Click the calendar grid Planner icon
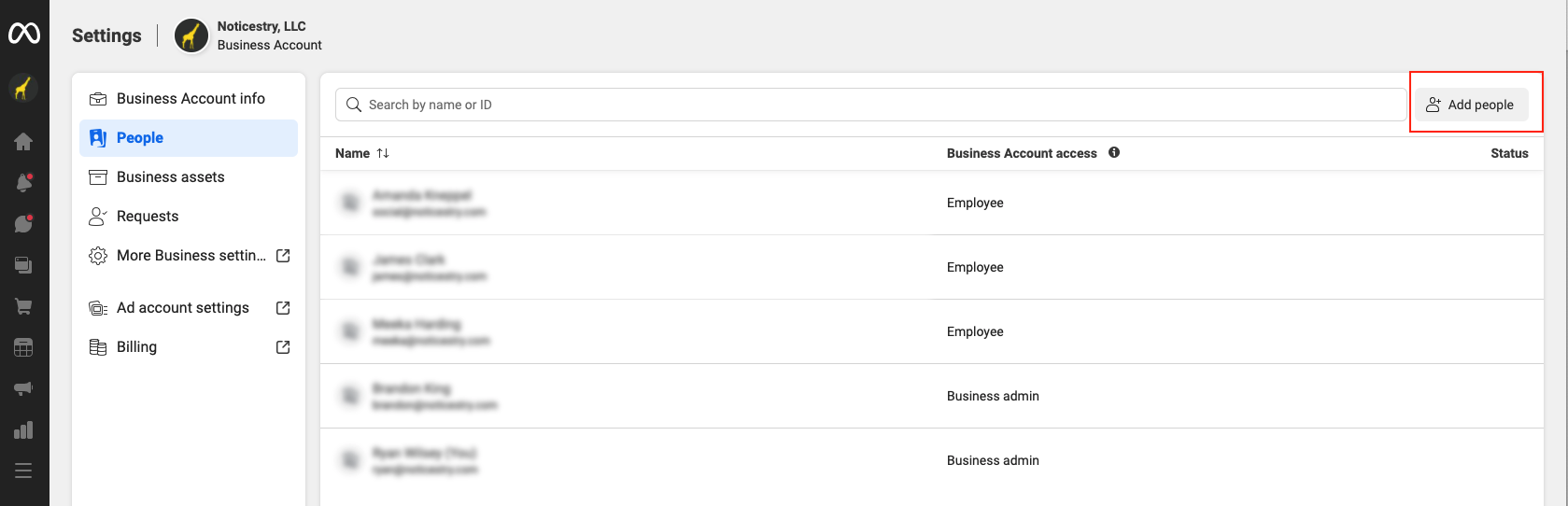1568x506 pixels. point(23,347)
